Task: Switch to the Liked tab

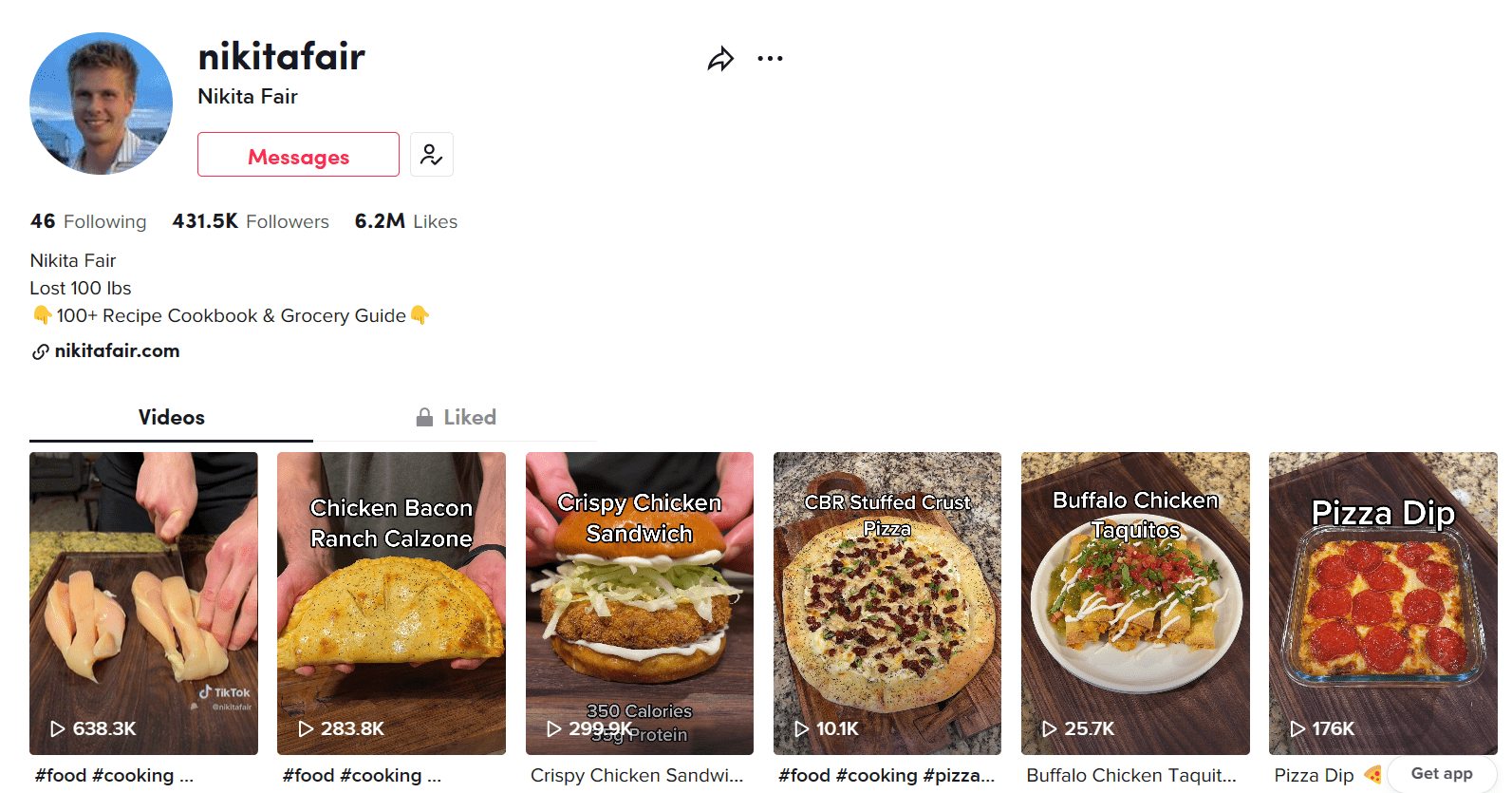Action: 469,417
